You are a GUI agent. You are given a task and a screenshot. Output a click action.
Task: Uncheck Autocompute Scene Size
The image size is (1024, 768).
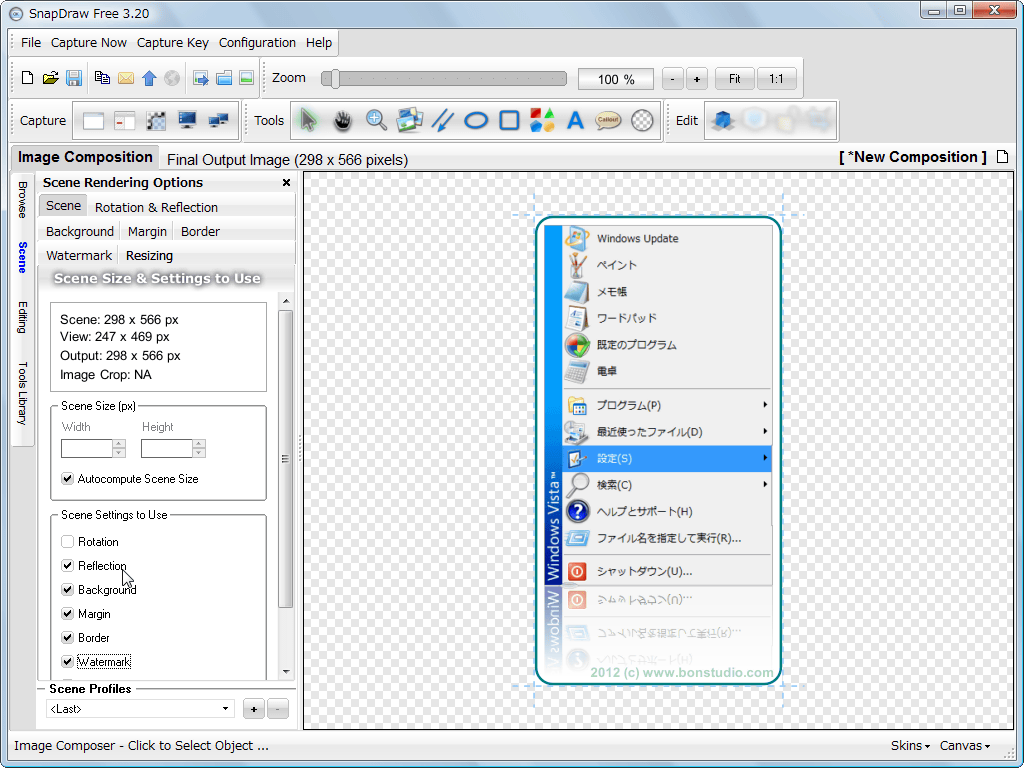(x=67, y=479)
